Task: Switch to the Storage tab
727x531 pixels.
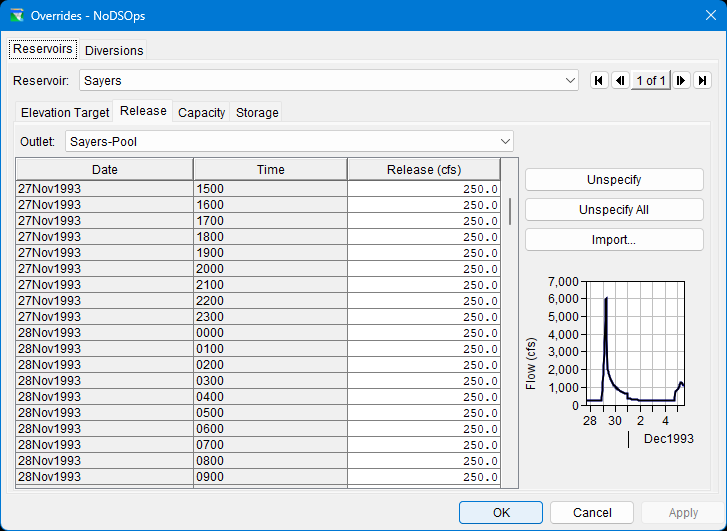Action: click(257, 112)
